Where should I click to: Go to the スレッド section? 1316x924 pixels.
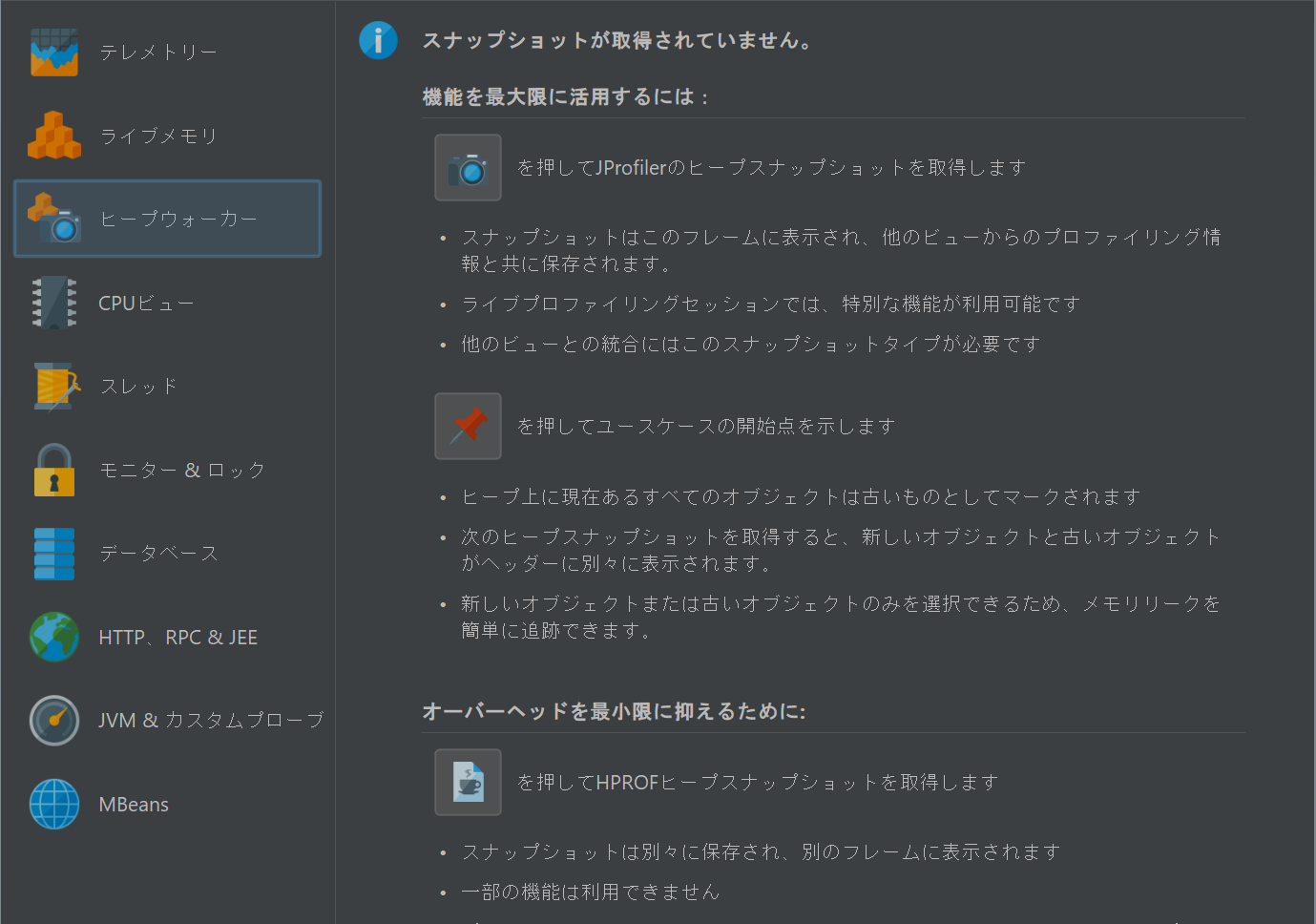point(138,387)
